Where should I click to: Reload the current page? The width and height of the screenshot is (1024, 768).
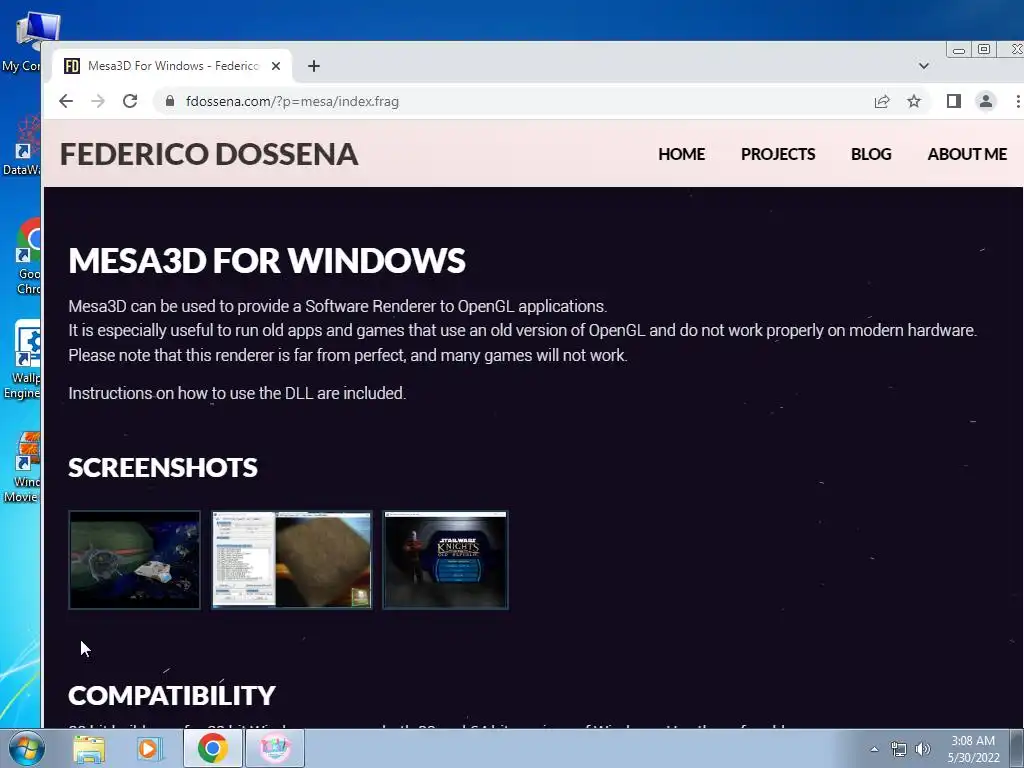[x=130, y=101]
